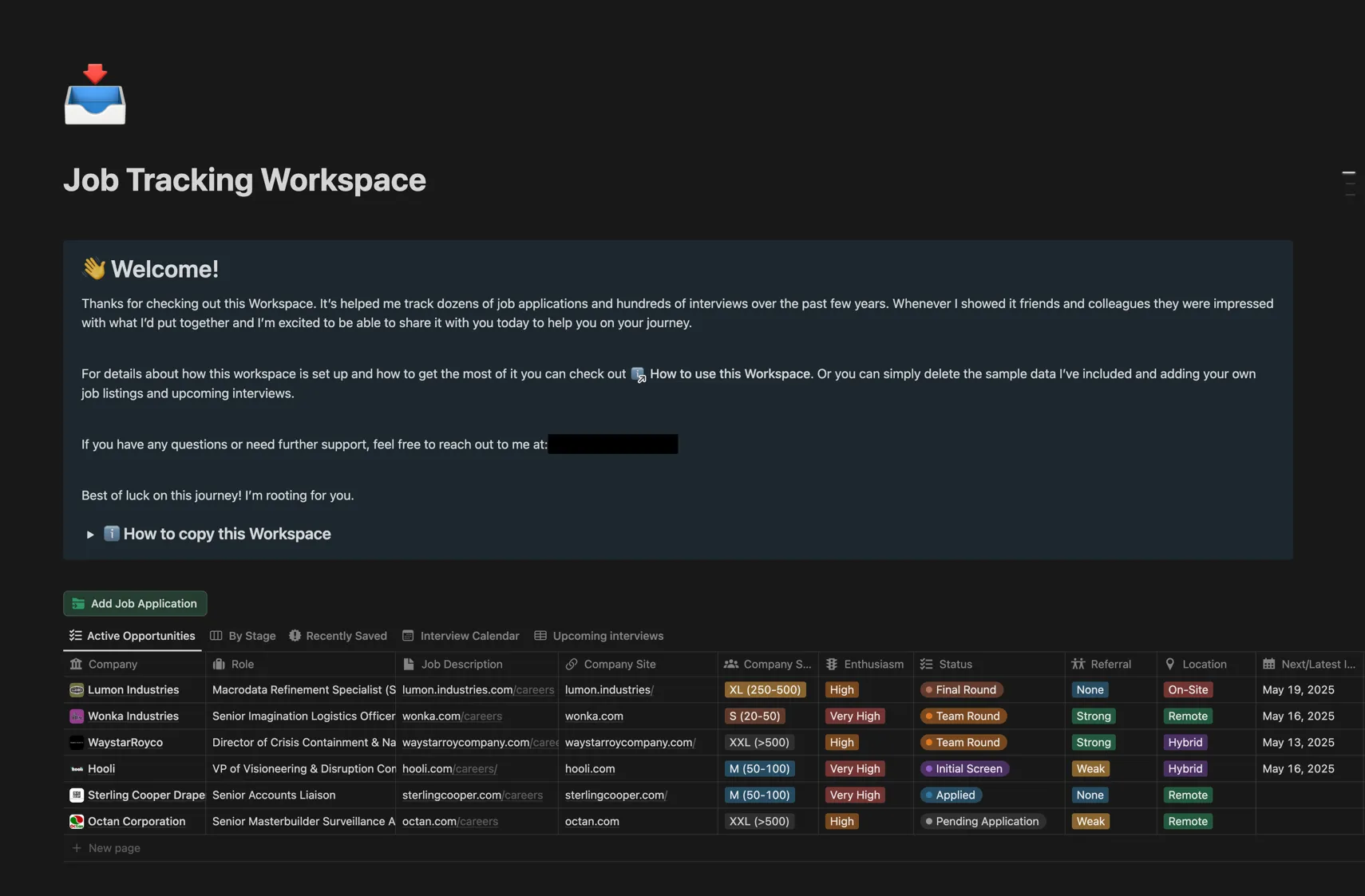
Task: Click the Company S... column header
Action: click(768, 664)
